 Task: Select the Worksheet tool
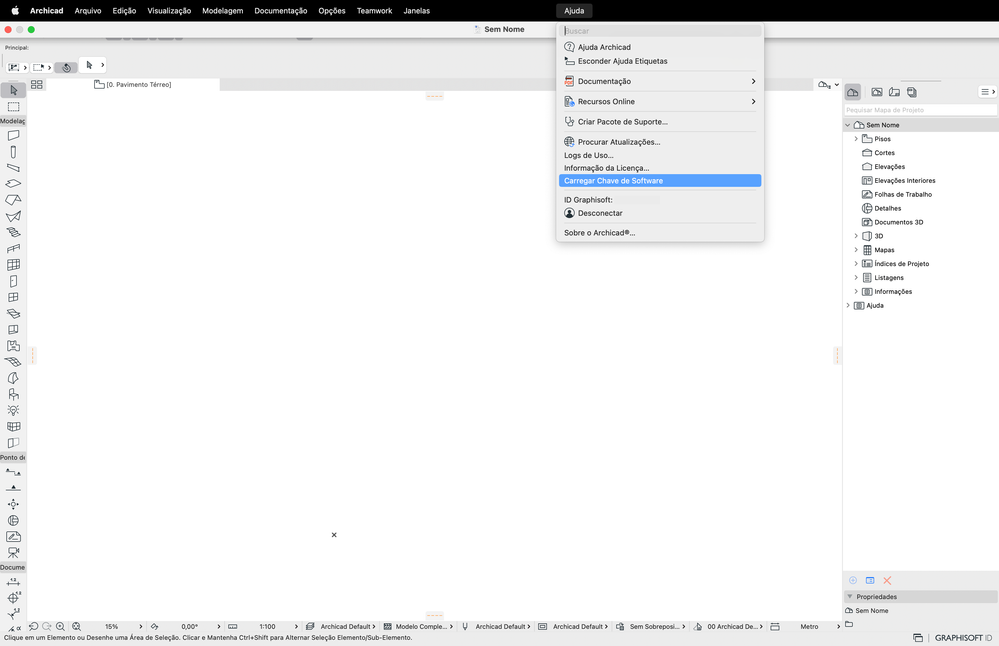click(x=13, y=537)
